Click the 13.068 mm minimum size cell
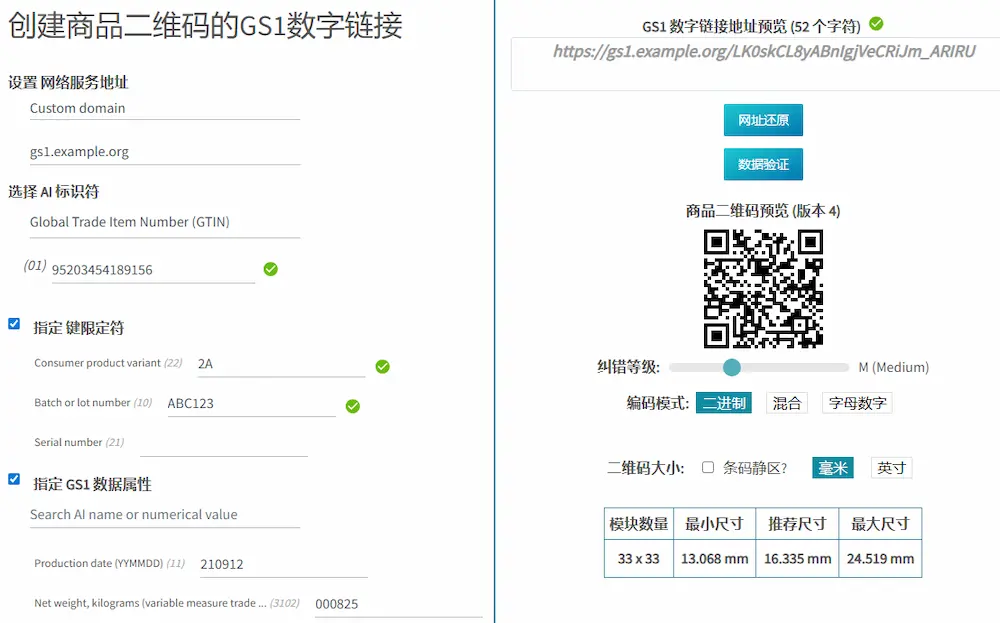1000x623 pixels. coord(714,559)
